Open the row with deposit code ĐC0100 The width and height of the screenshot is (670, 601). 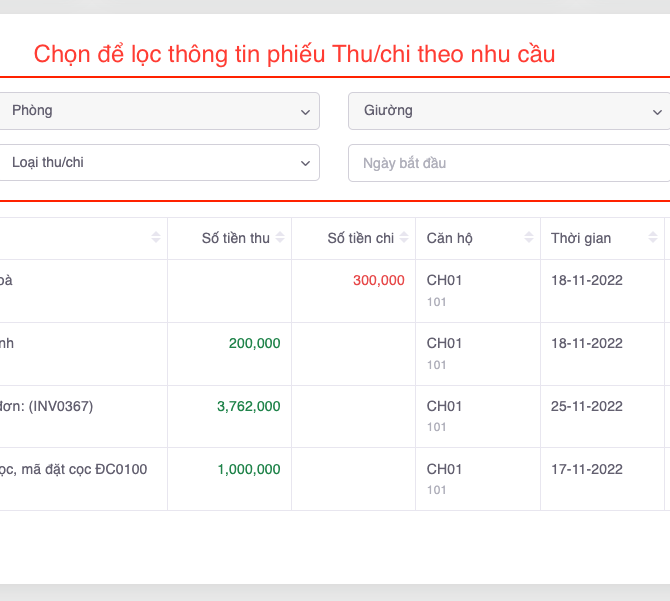tap(75, 470)
